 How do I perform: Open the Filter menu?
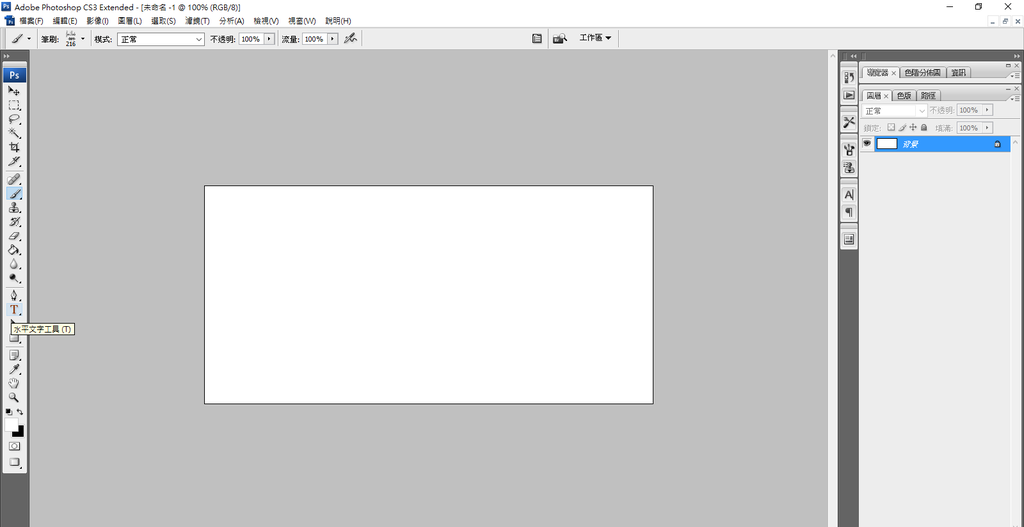click(x=197, y=21)
